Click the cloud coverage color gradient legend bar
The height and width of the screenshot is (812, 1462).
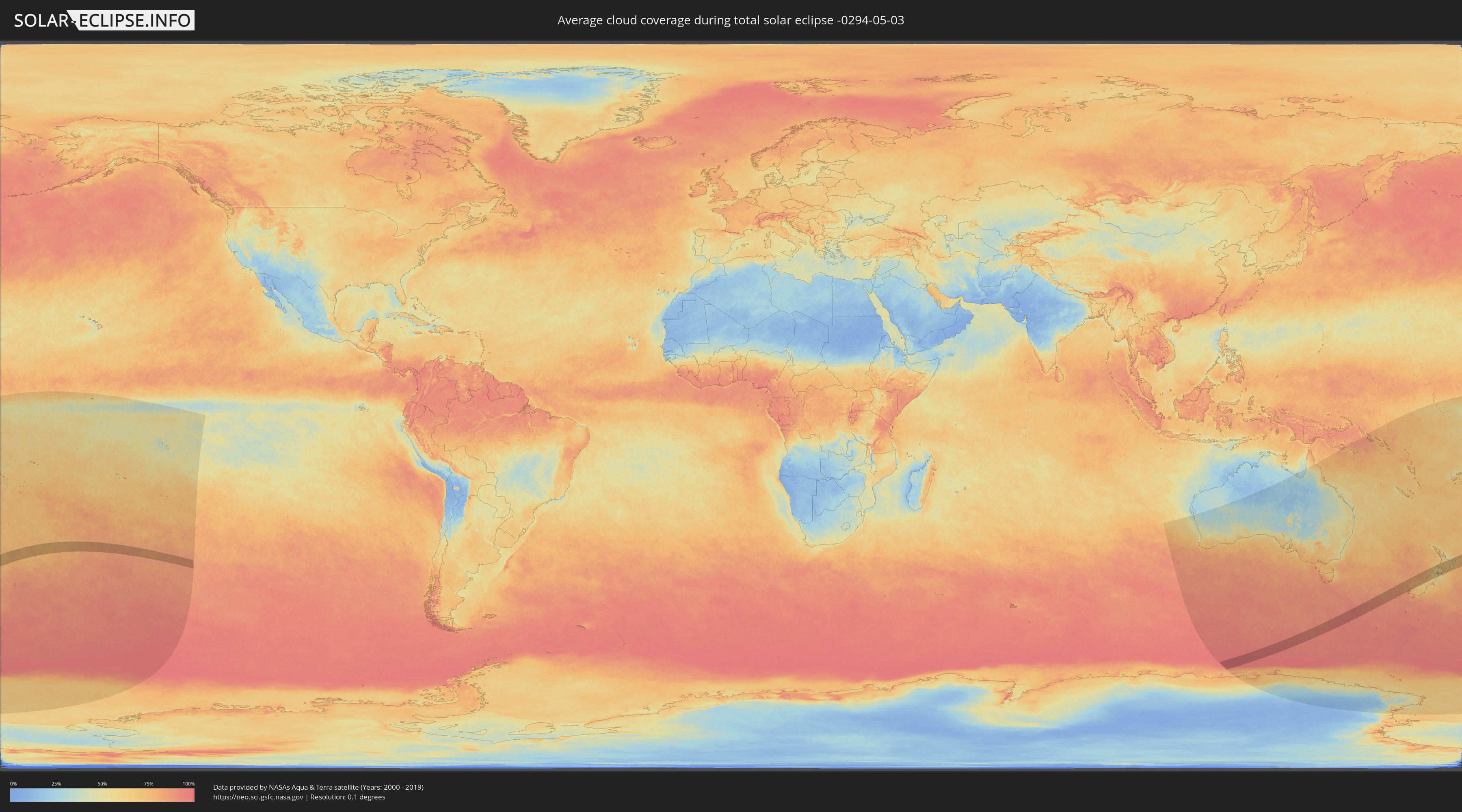[102, 795]
